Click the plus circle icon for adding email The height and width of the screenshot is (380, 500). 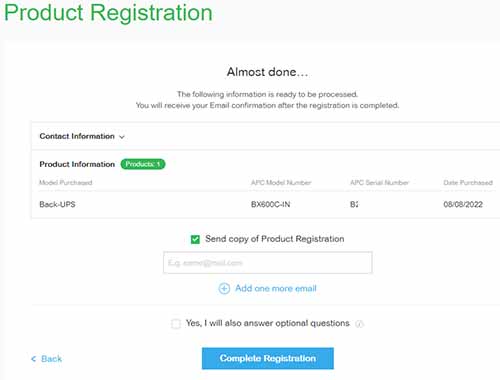[224, 288]
